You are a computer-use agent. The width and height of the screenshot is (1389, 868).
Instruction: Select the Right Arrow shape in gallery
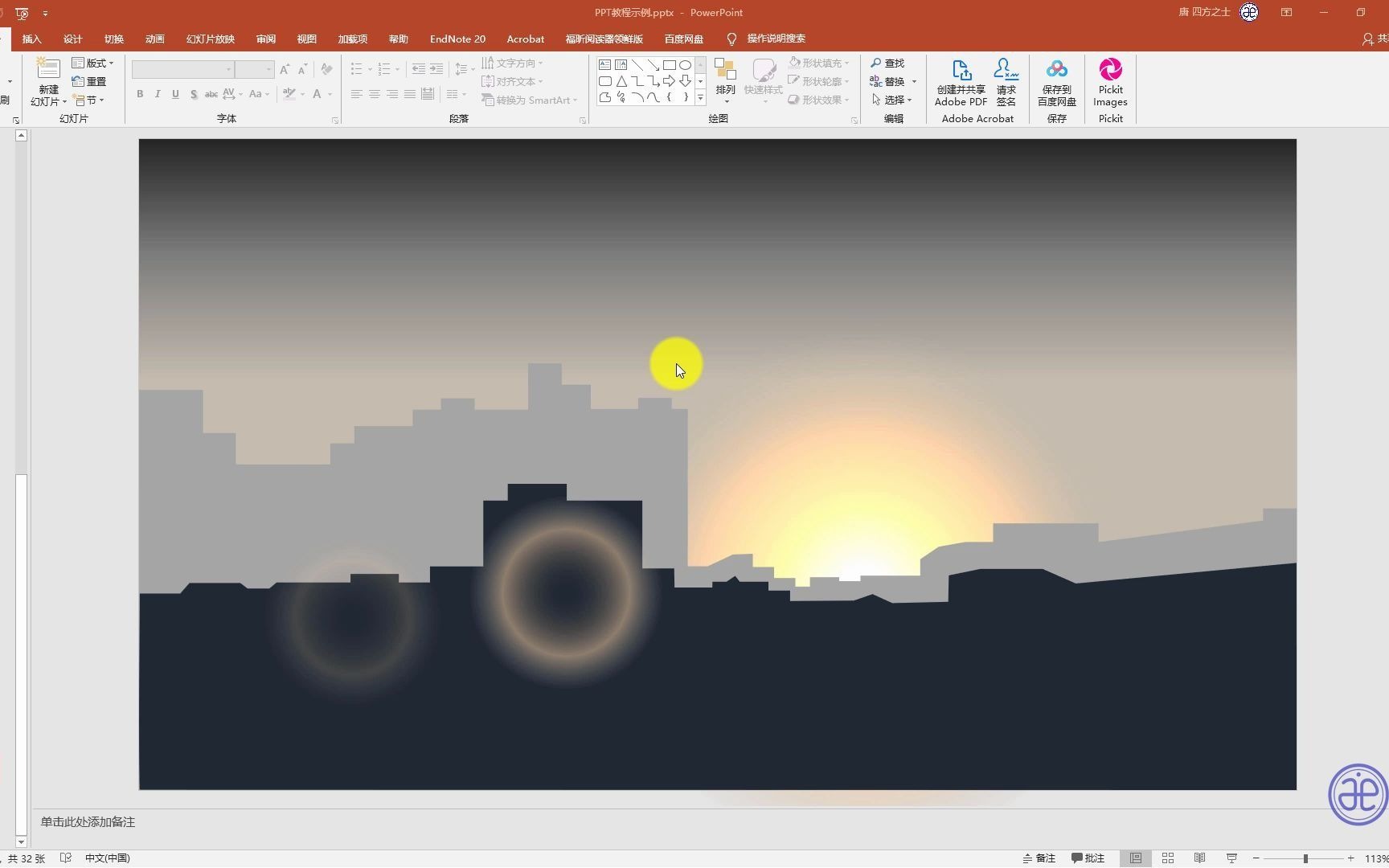coord(669,81)
